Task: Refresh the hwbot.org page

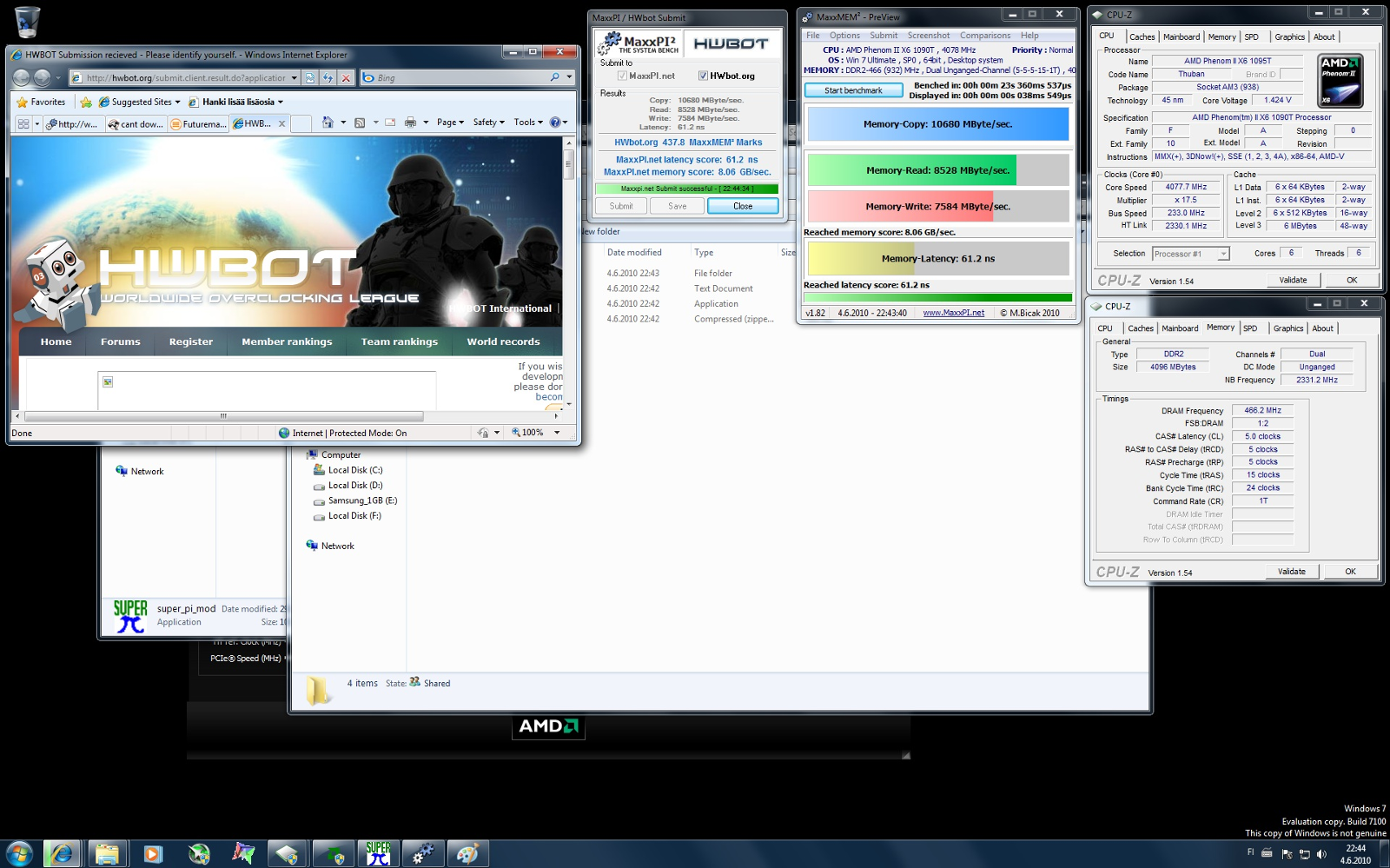Action: click(x=328, y=77)
